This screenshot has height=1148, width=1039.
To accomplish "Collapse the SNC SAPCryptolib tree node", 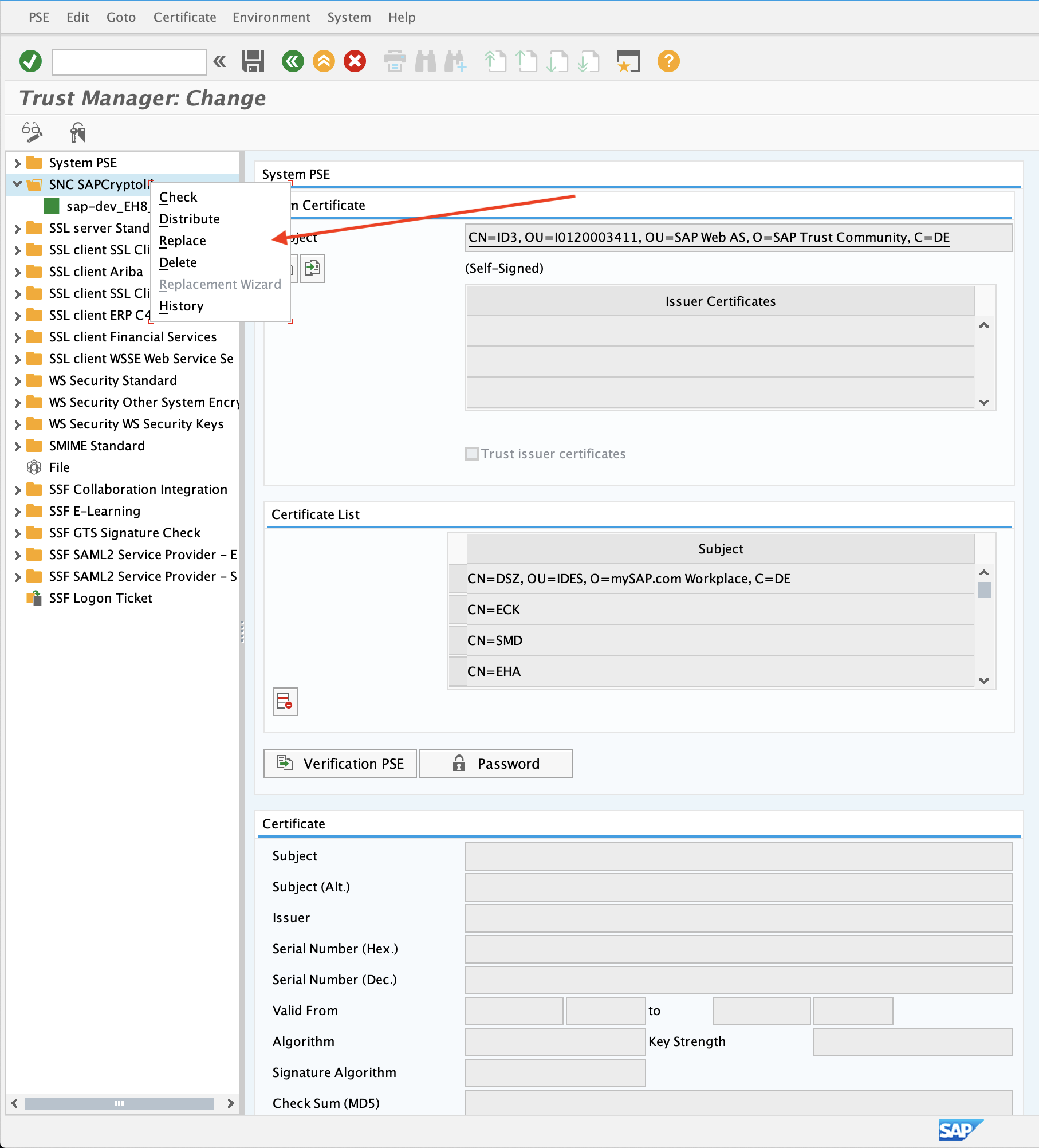I will 17,184.
